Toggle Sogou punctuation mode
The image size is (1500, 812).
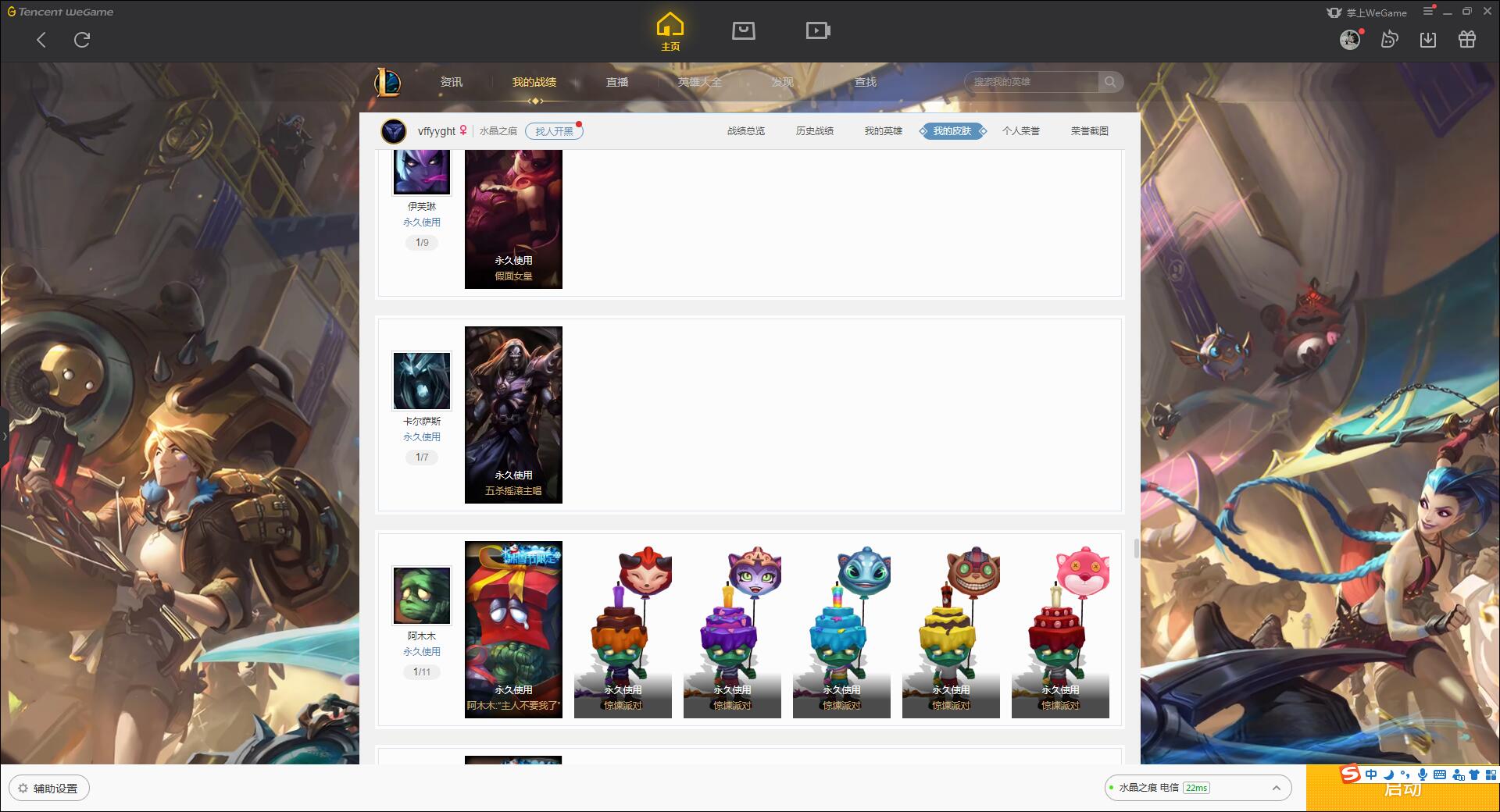pyautogui.click(x=1405, y=775)
